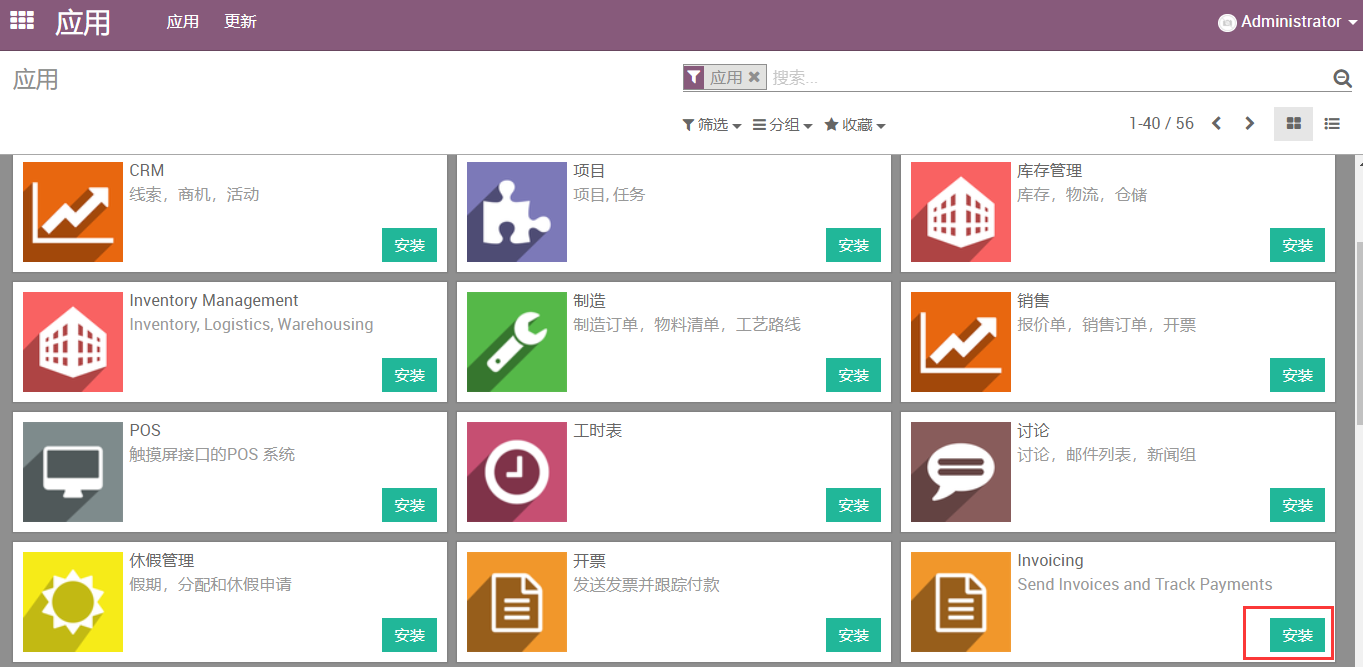Image resolution: width=1363 pixels, height=667 pixels.
Task: Open the apps grid launcher icon
Action: (22, 20)
